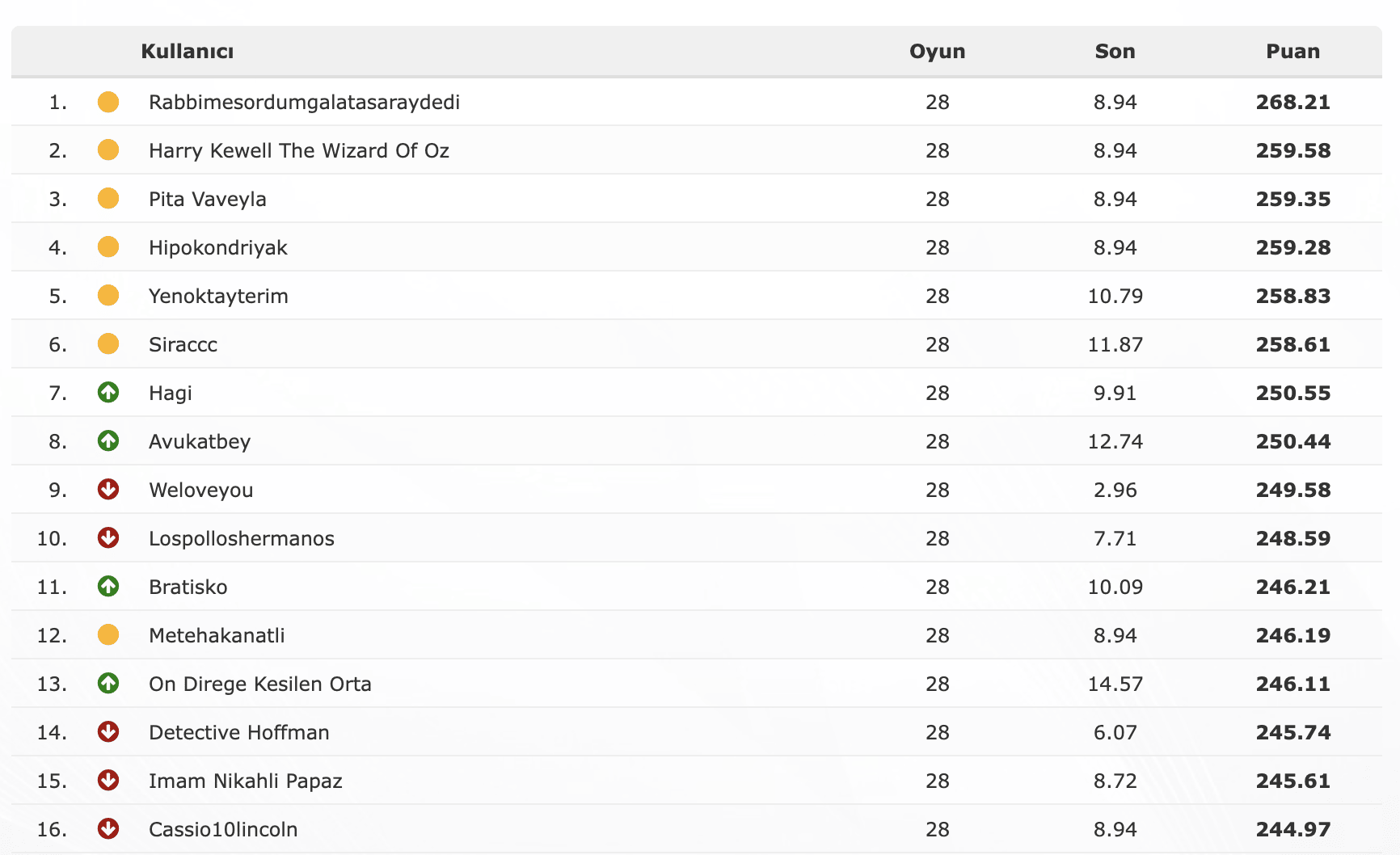This screenshot has width=1400, height=855.
Task: Click the orange dot beside Rabbimesordumgalatasaraydedi
Action: [108, 102]
